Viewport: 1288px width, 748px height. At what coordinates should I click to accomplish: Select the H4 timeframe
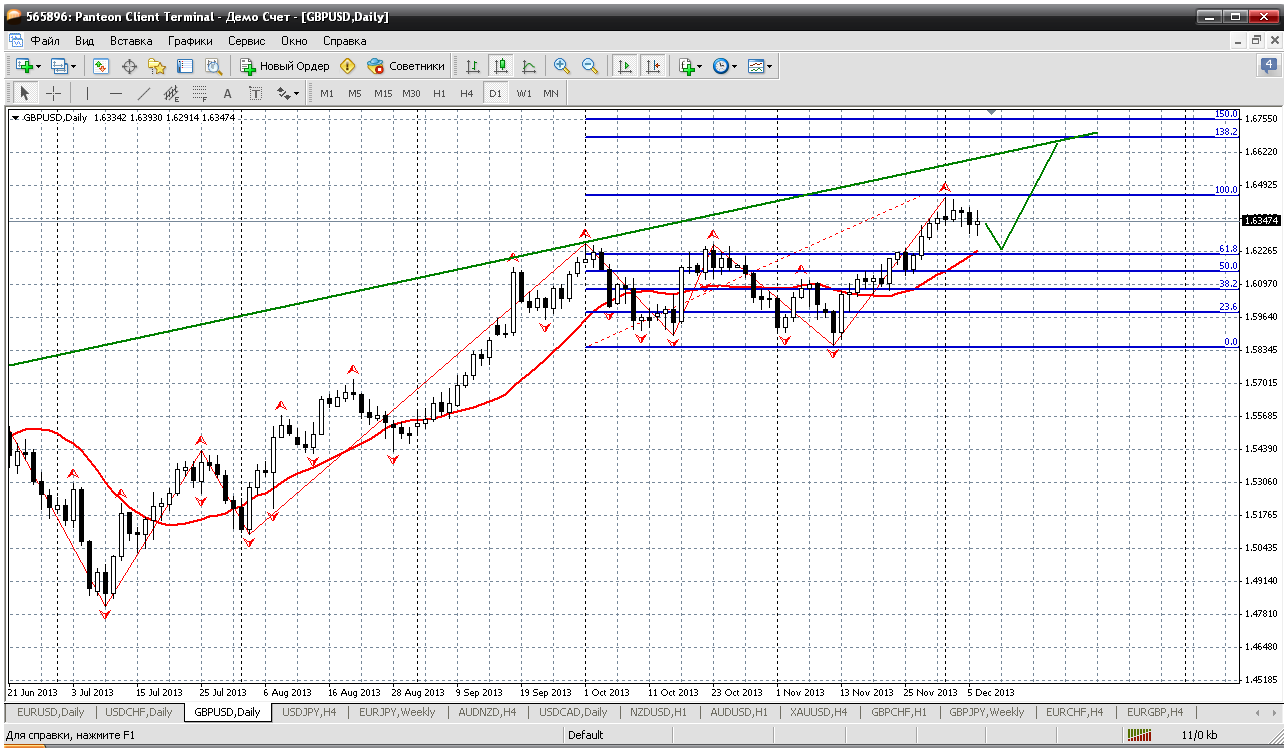pyautogui.click(x=466, y=93)
